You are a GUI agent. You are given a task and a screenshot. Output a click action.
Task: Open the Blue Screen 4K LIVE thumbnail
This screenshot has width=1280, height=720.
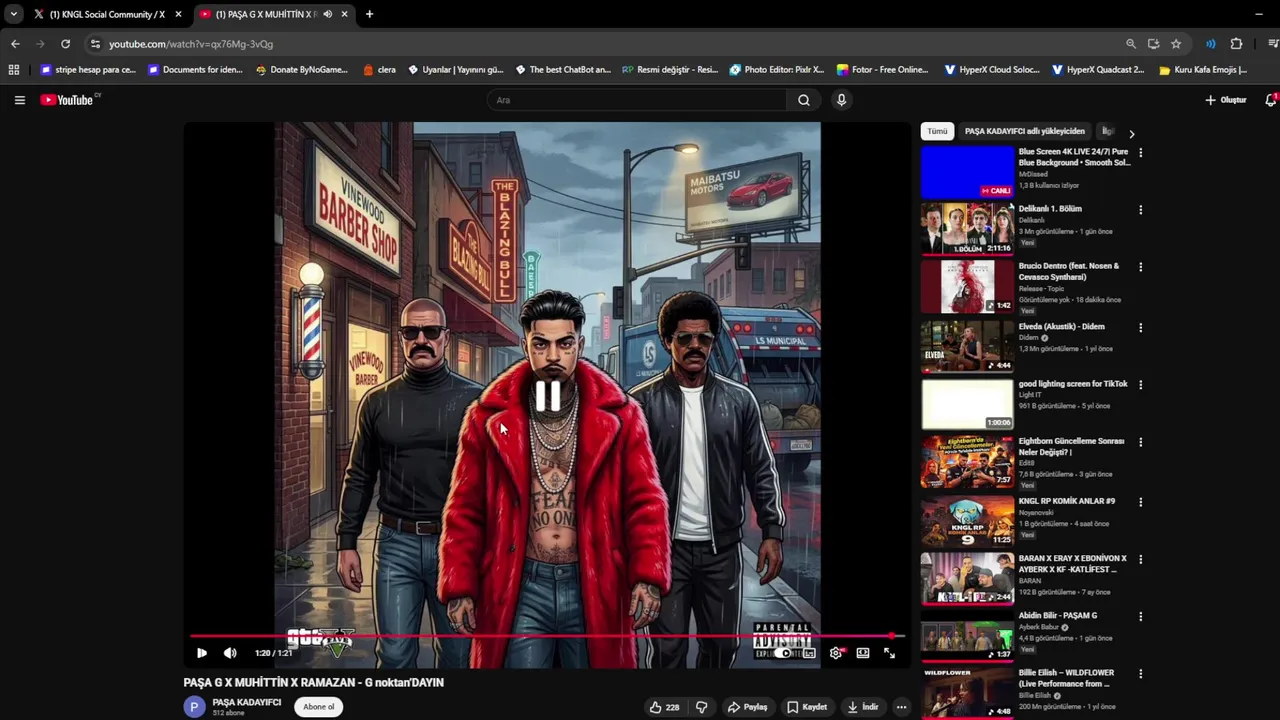[x=967, y=172]
